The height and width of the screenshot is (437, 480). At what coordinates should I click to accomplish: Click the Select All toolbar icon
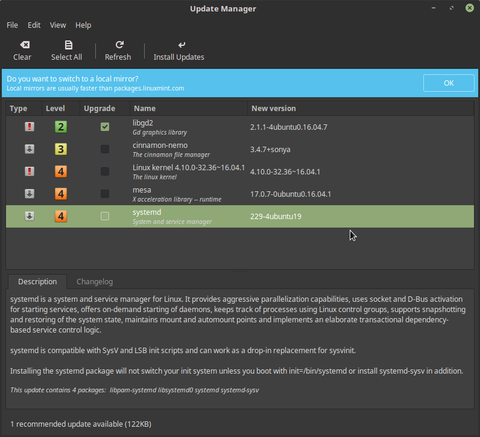(x=68, y=45)
